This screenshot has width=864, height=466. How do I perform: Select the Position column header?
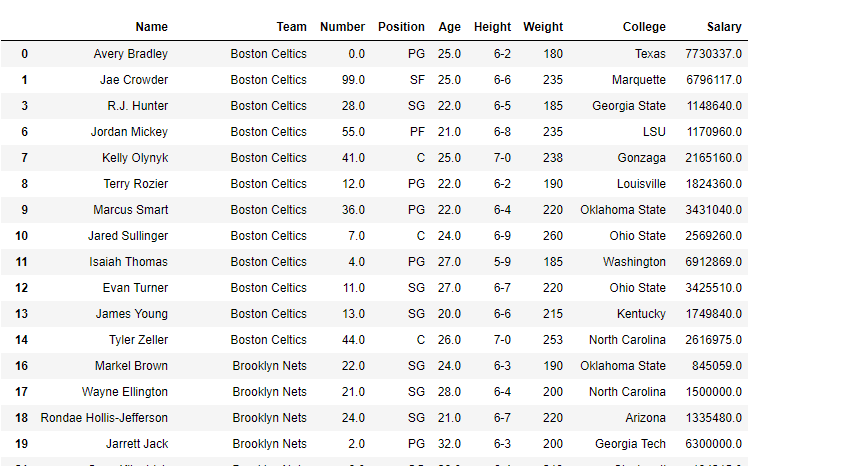tap(401, 27)
